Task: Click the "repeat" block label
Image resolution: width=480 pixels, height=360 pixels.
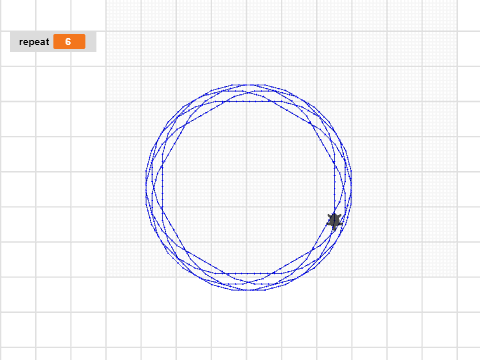Action: click(34, 42)
